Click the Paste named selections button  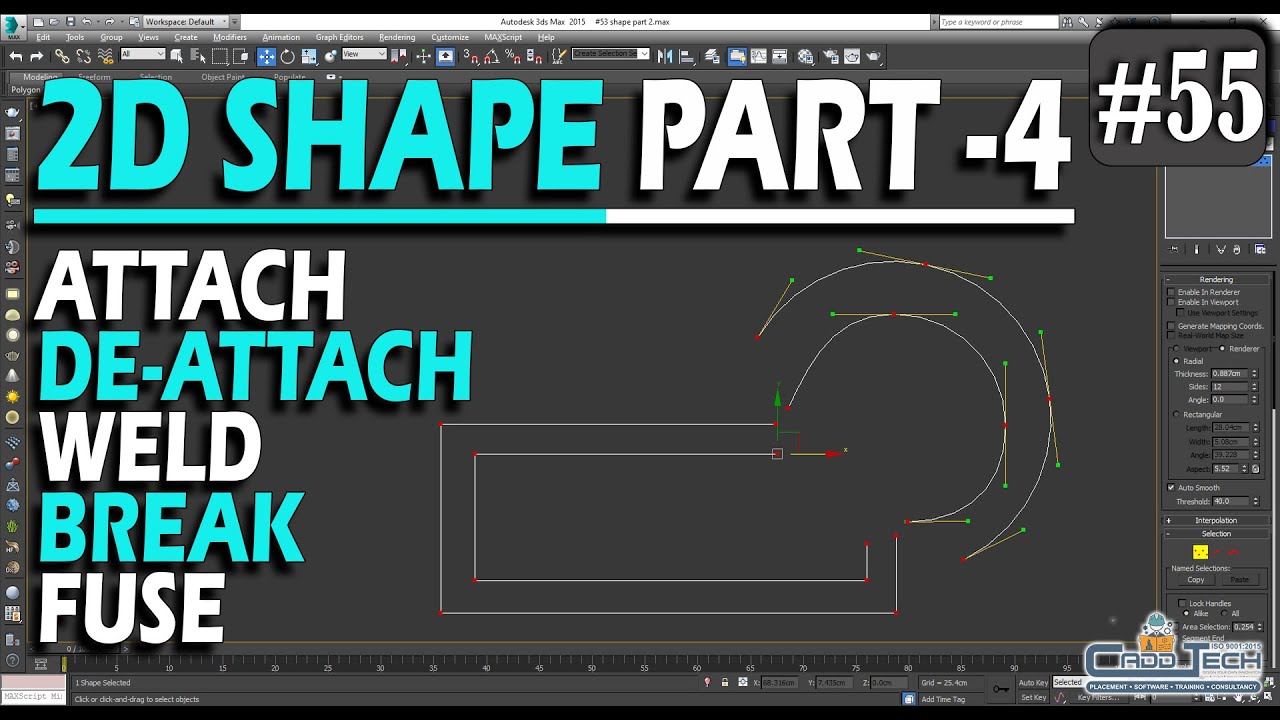[x=1240, y=579]
